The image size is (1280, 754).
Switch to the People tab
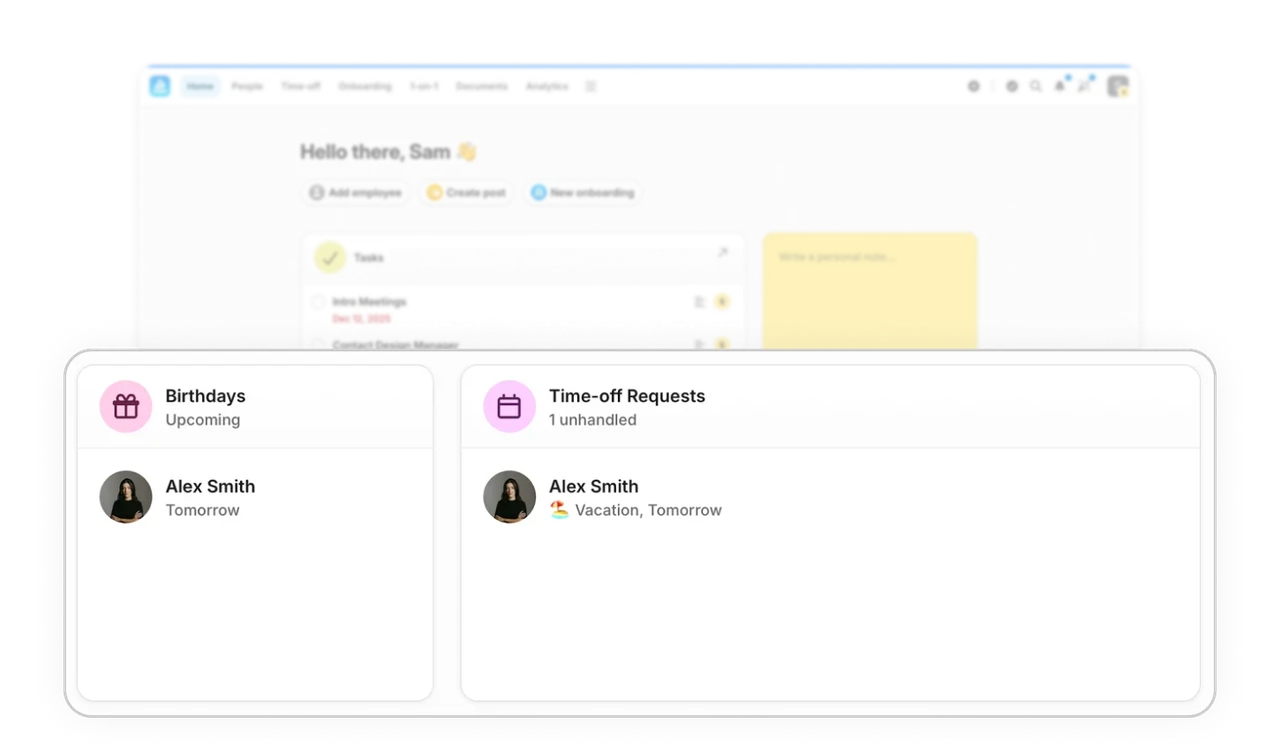(246, 86)
